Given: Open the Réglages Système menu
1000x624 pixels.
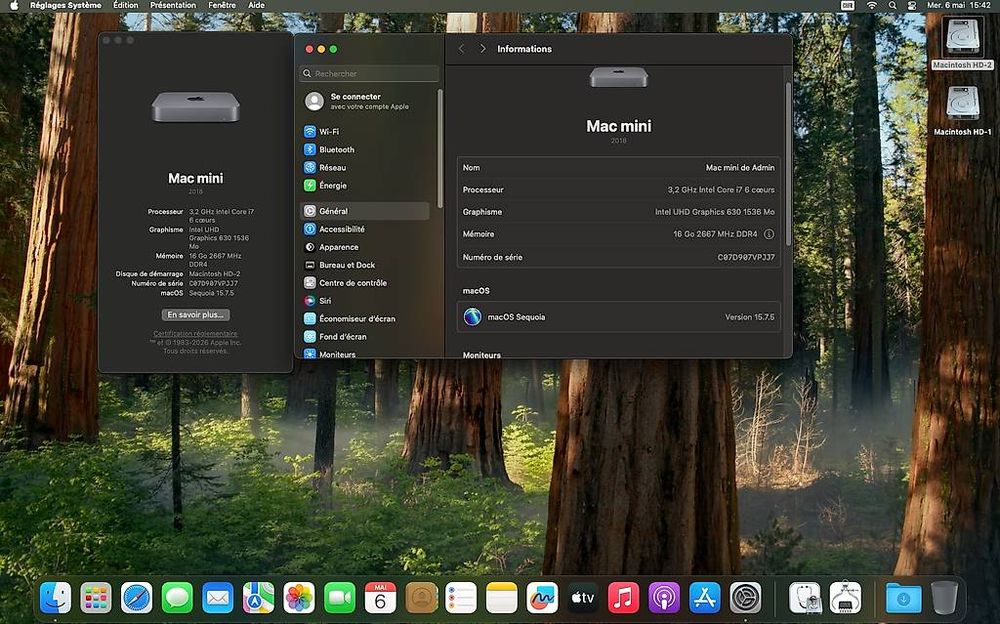Looking at the screenshot, I should tap(66, 5).
